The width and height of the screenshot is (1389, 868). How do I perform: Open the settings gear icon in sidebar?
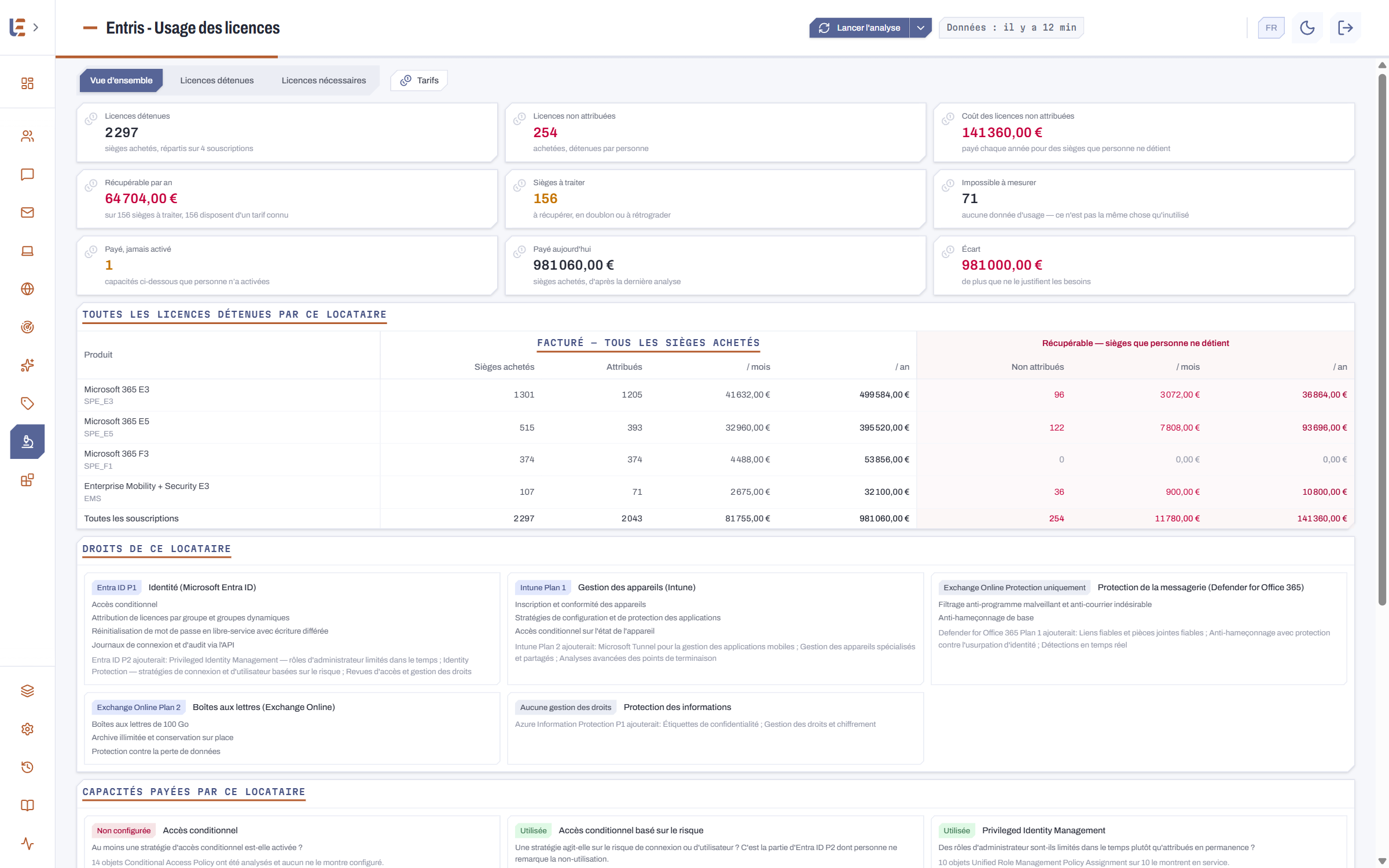tap(27, 729)
